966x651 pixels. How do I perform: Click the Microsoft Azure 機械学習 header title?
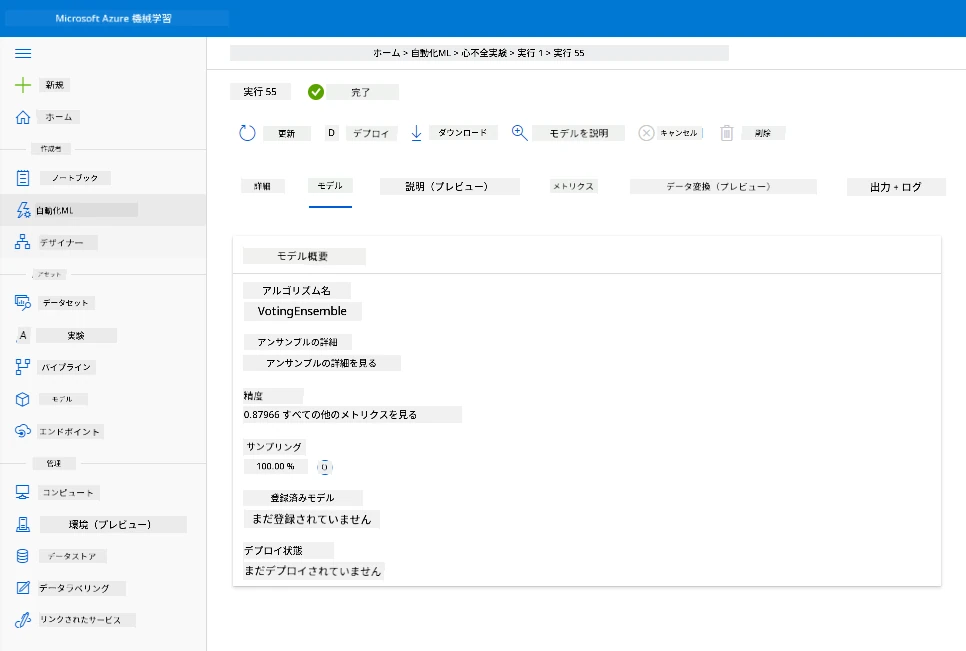pos(114,18)
